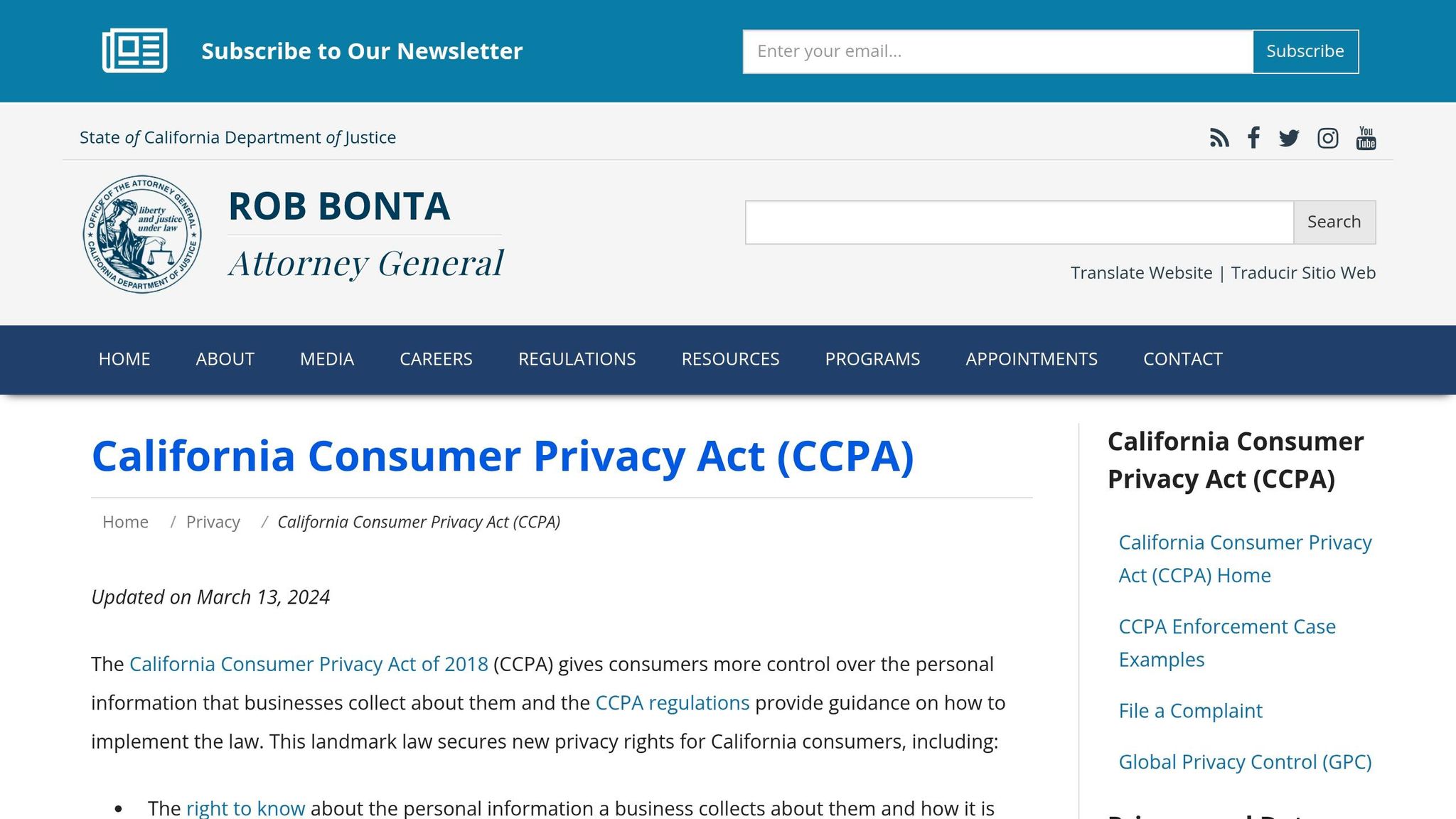Image resolution: width=1456 pixels, height=819 pixels.
Task: Open the MEDIA navigation menu
Action: (x=328, y=359)
